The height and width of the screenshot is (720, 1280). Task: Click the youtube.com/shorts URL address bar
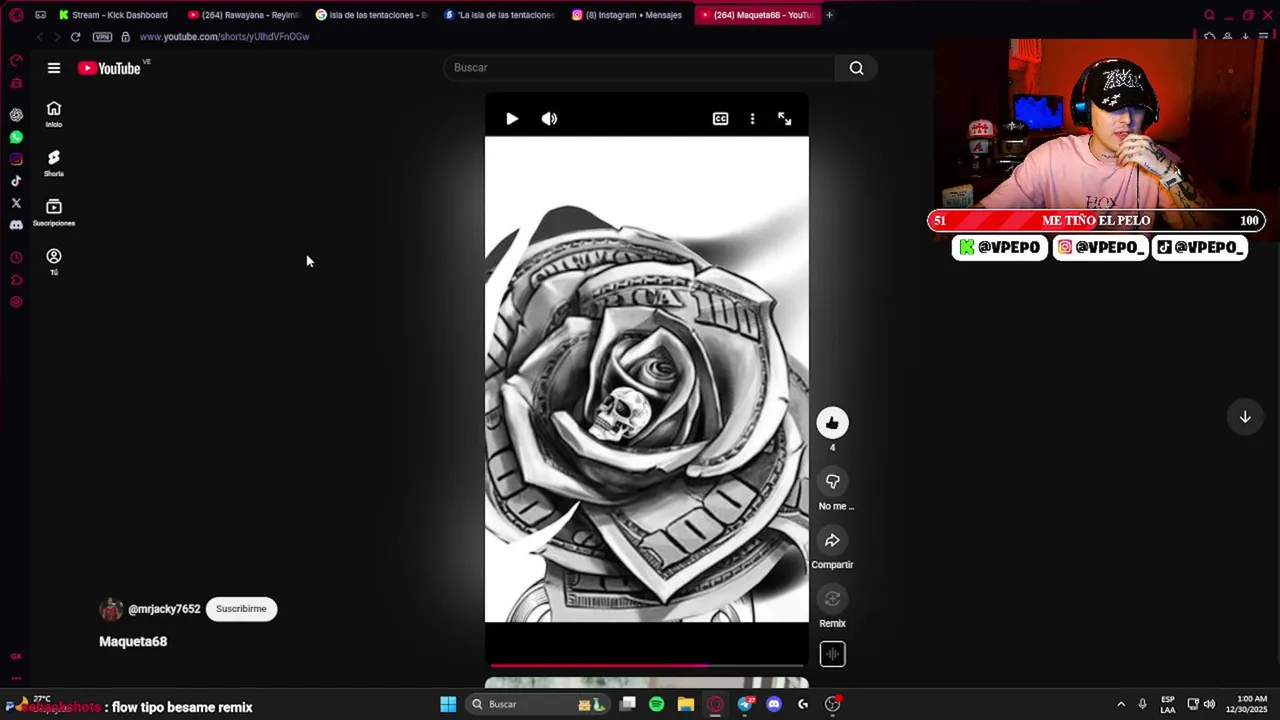[225, 37]
